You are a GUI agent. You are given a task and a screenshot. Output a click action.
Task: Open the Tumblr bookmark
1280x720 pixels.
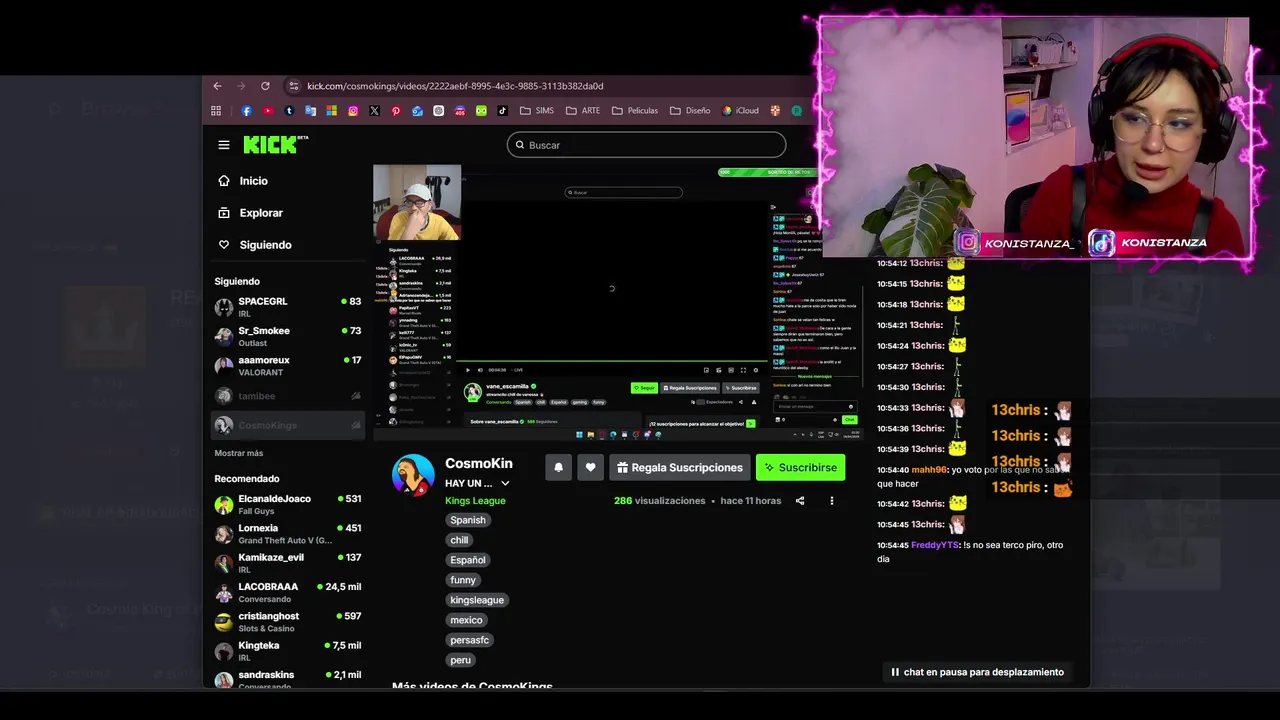click(x=289, y=111)
